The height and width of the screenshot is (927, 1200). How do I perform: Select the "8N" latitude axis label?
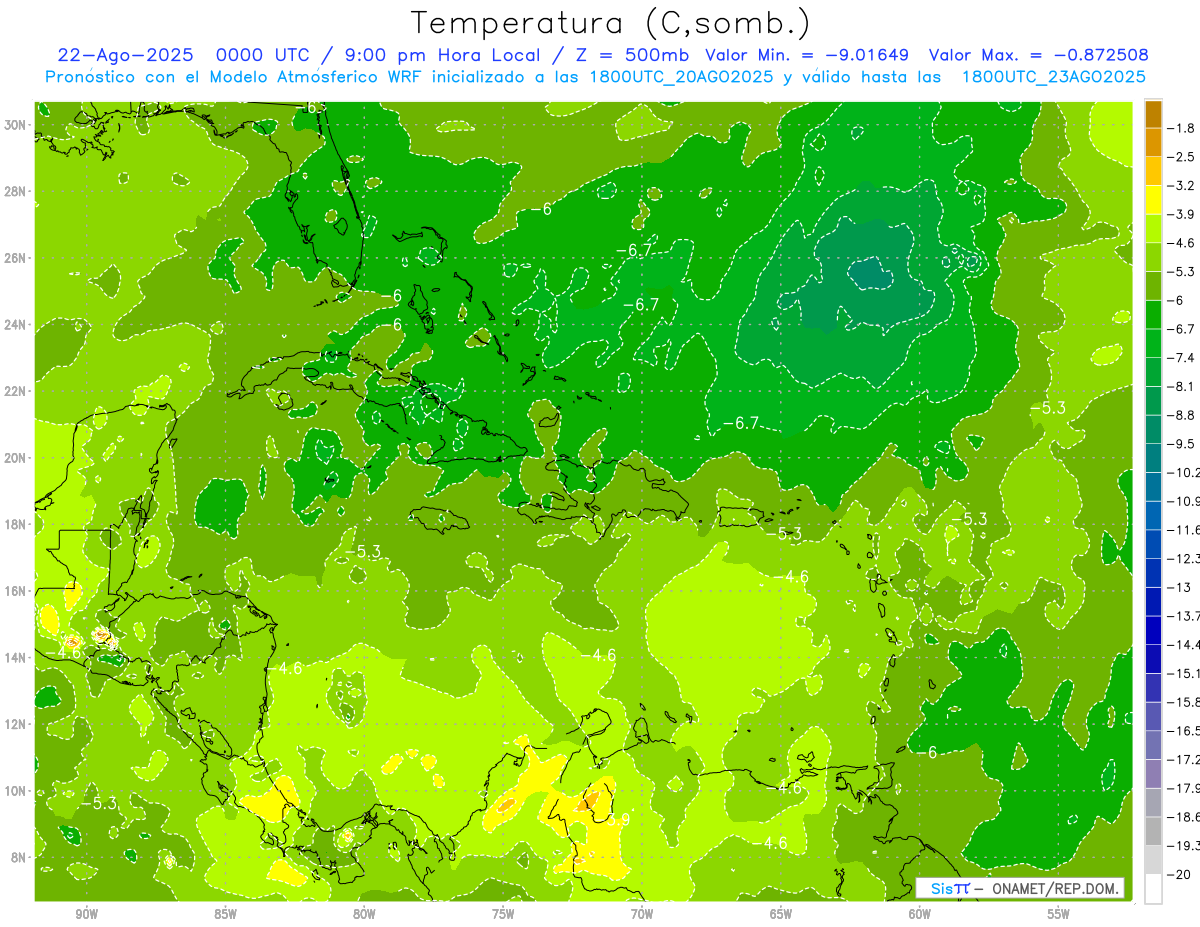click(20, 857)
